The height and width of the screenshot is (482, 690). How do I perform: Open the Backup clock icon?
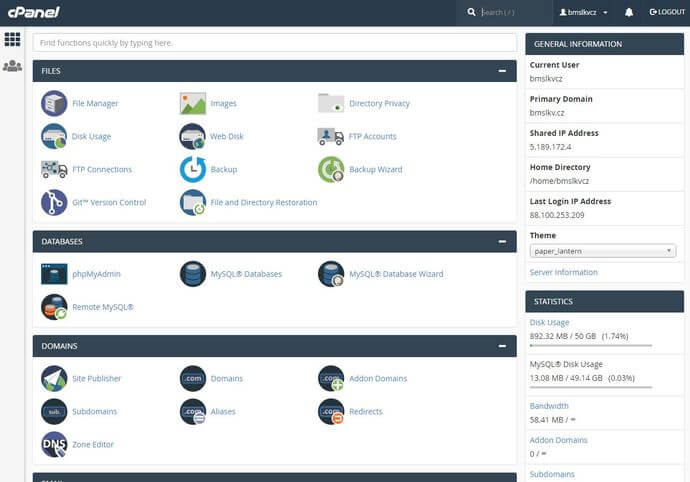pos(193,169)
